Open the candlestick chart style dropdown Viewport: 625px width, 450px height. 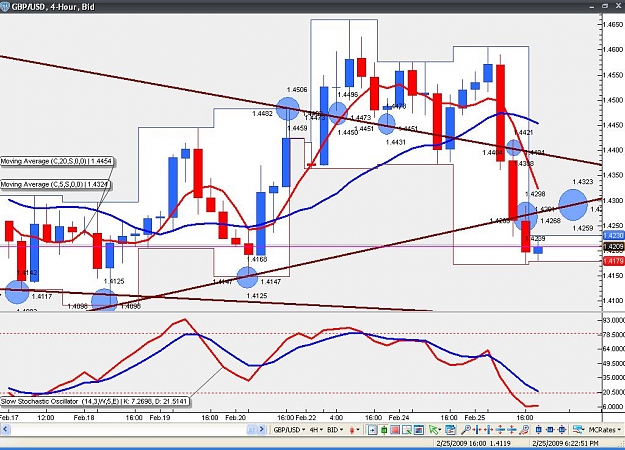[x=354, y=430]
